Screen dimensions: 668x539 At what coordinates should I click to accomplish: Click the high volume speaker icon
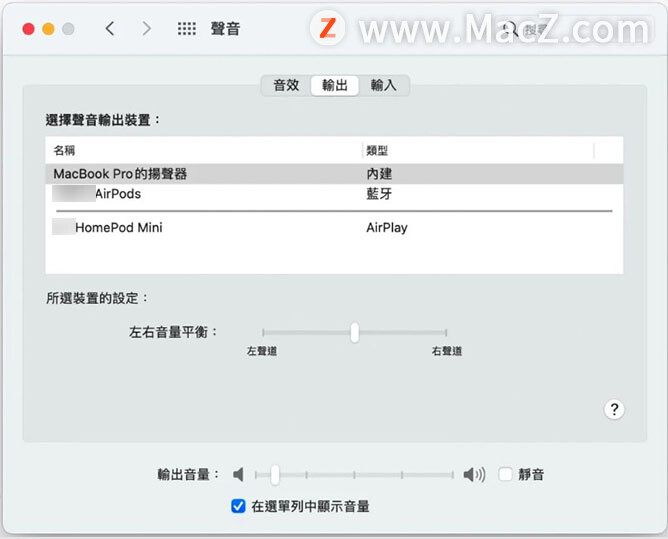(x=474, y=474)
